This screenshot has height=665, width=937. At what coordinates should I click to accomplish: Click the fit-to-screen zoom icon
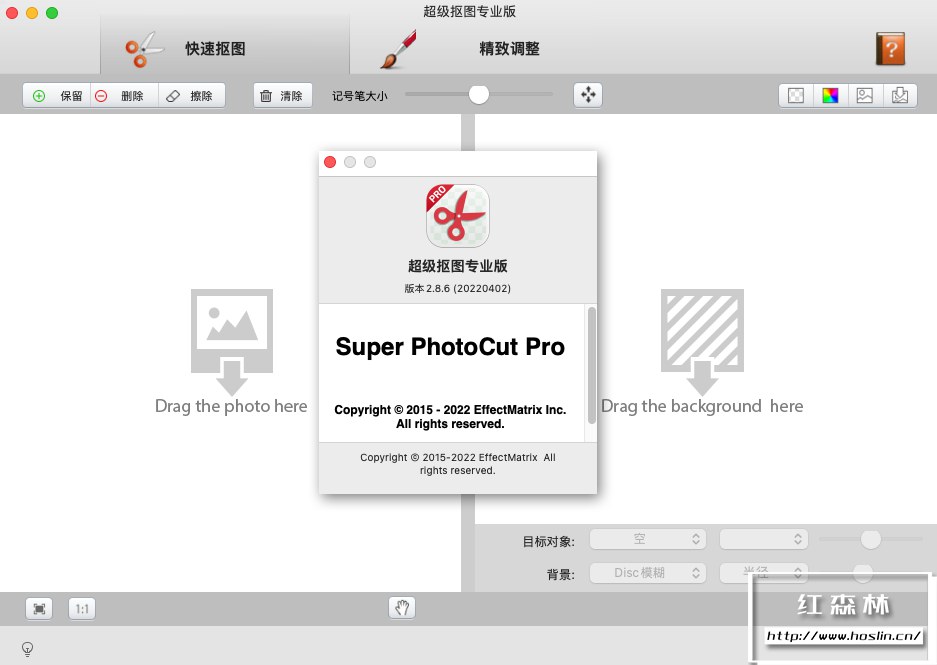(39, 609)
